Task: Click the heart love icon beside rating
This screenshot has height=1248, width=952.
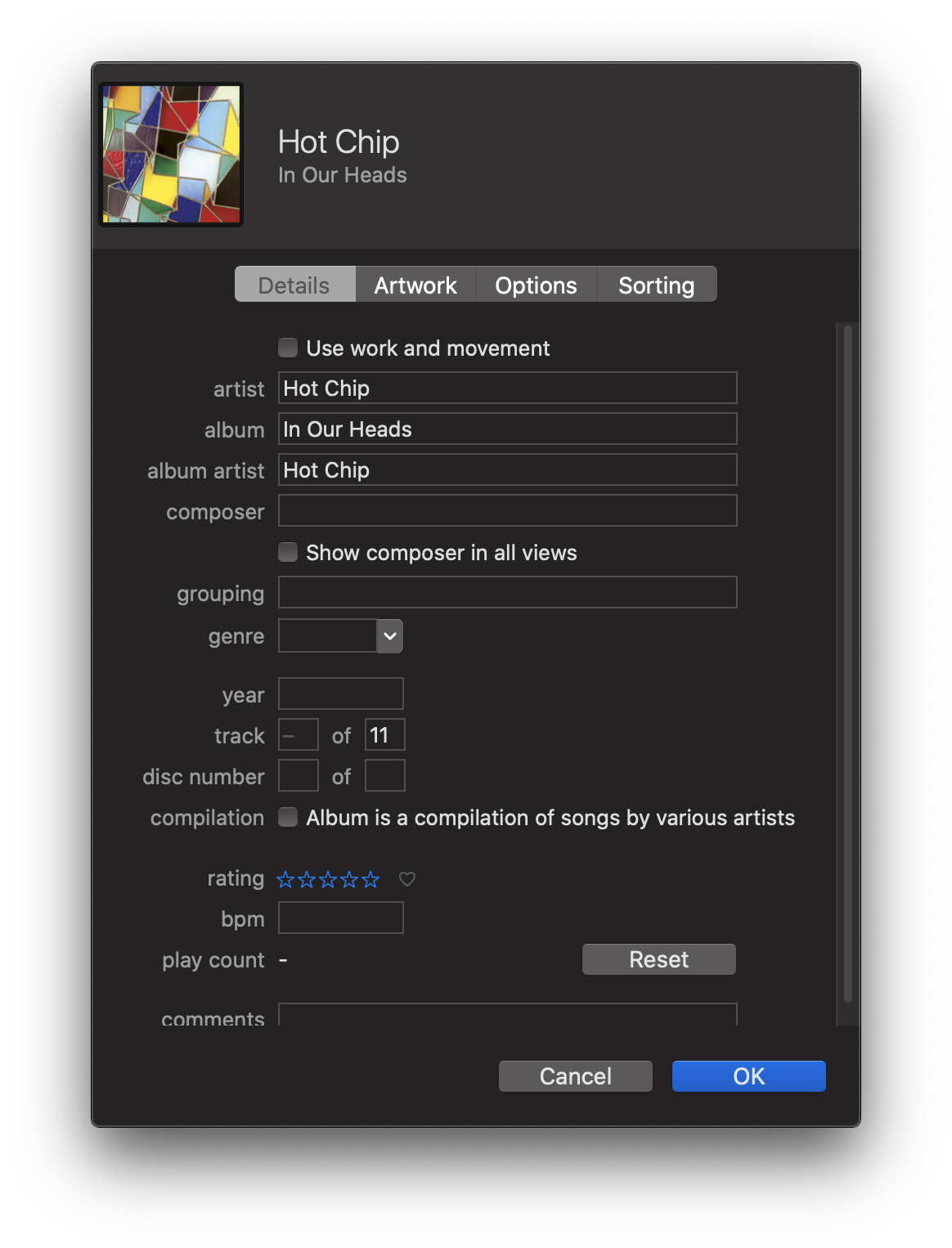Action: tap(407, 879)
